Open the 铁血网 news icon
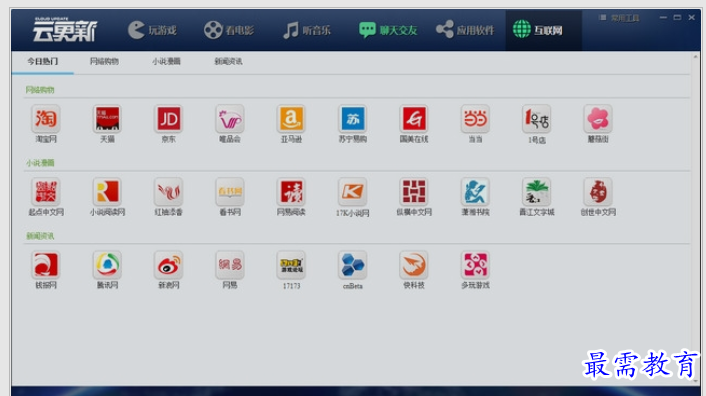 (46, 265)
